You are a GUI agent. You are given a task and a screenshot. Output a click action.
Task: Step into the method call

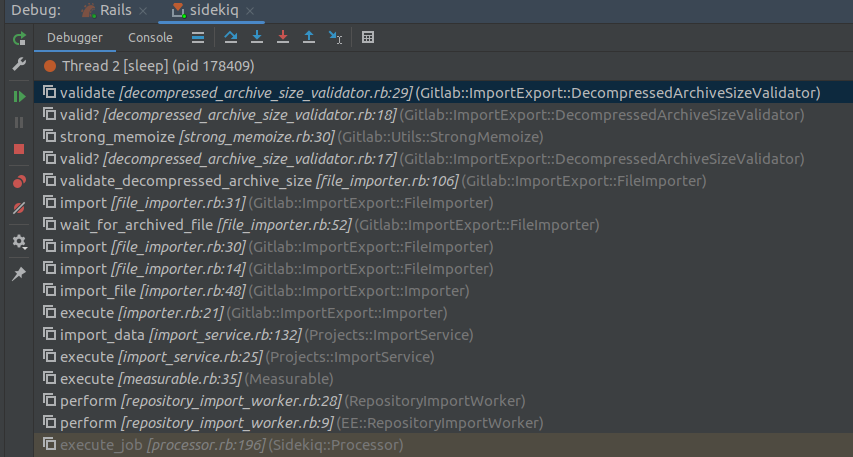(x=257, y=37)
